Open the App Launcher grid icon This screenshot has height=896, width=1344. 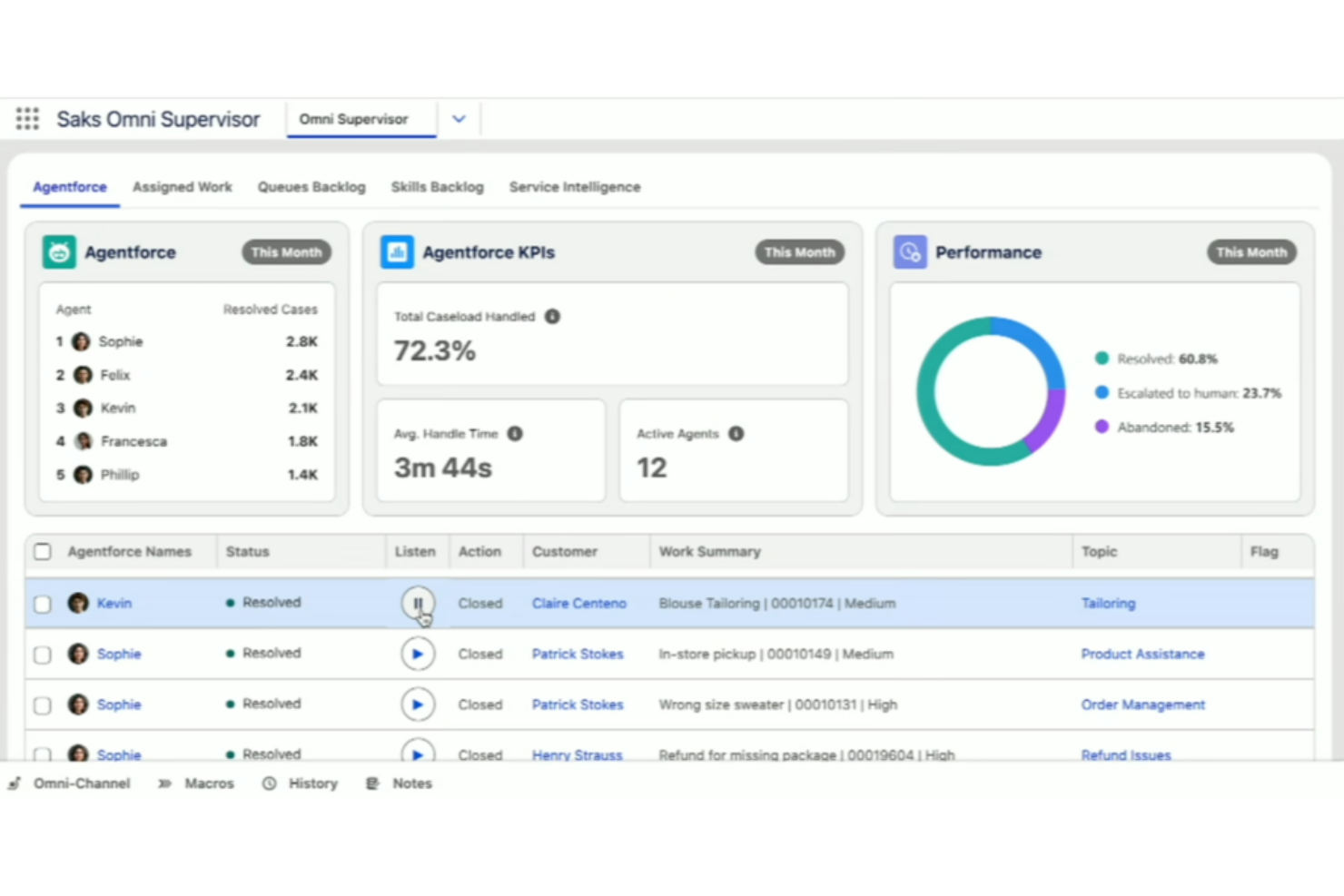click(27, 119)
